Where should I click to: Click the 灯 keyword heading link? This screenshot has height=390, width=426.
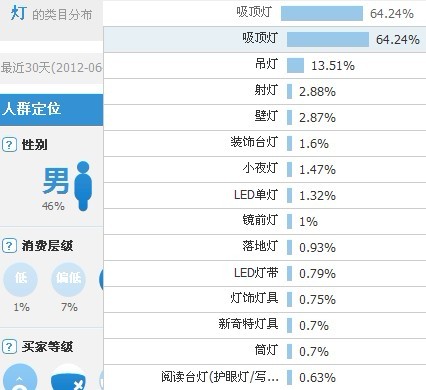tap(18, 13)
